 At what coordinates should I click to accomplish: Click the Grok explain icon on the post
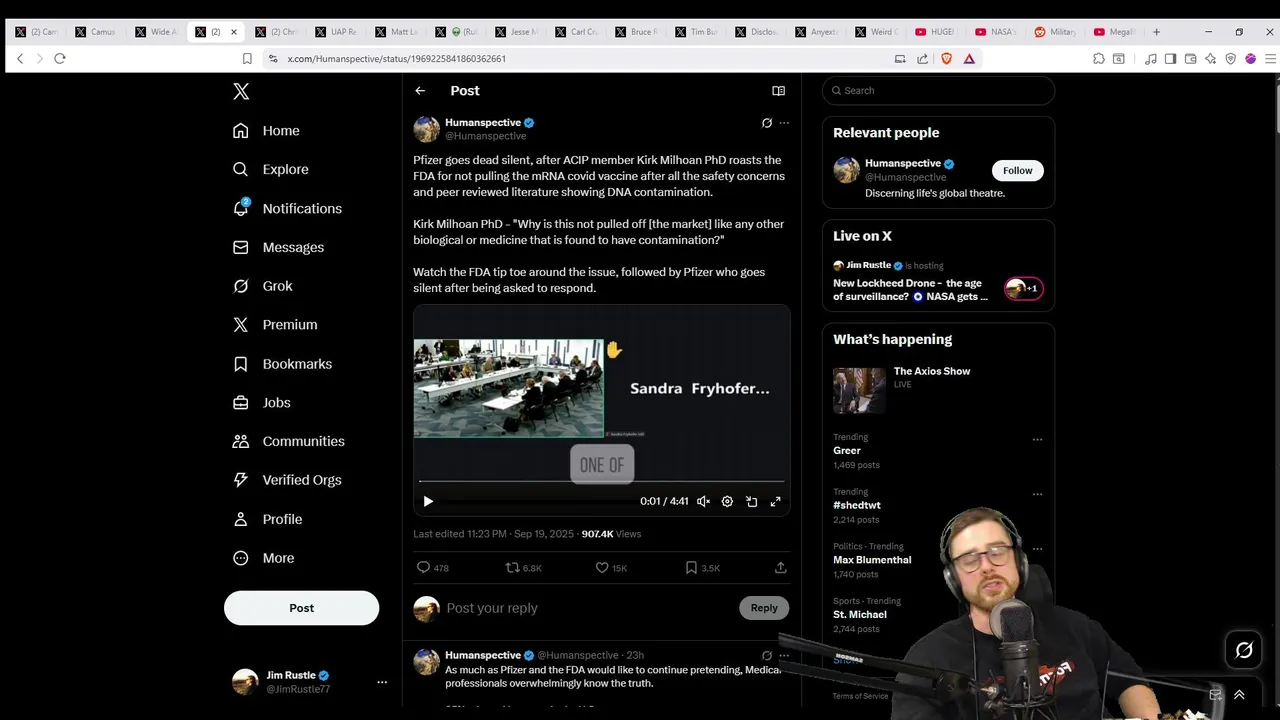[767, 123]
